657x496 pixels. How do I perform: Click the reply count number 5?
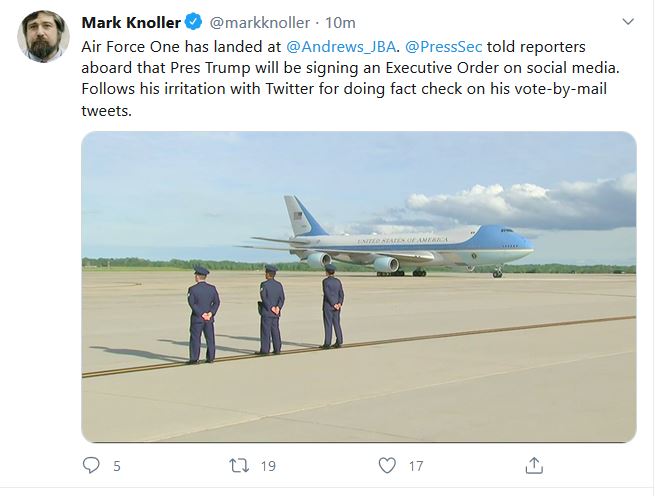pos(117,465)
